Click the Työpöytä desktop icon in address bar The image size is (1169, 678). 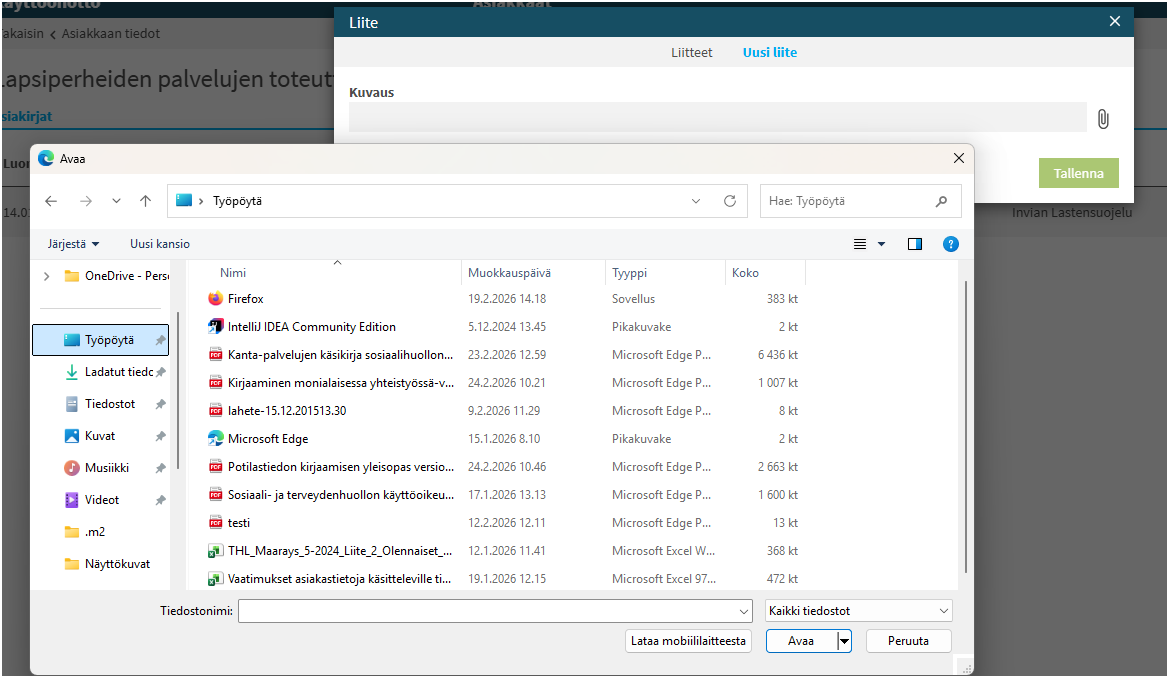tap(183, 200)
